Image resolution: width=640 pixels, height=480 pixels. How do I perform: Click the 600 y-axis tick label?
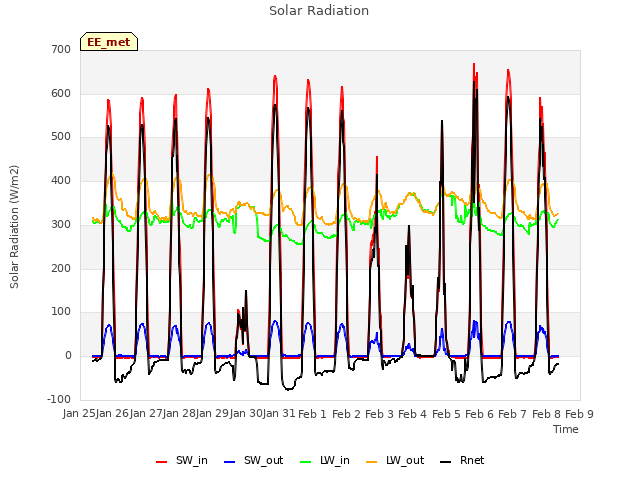click(x=61, y=93)
